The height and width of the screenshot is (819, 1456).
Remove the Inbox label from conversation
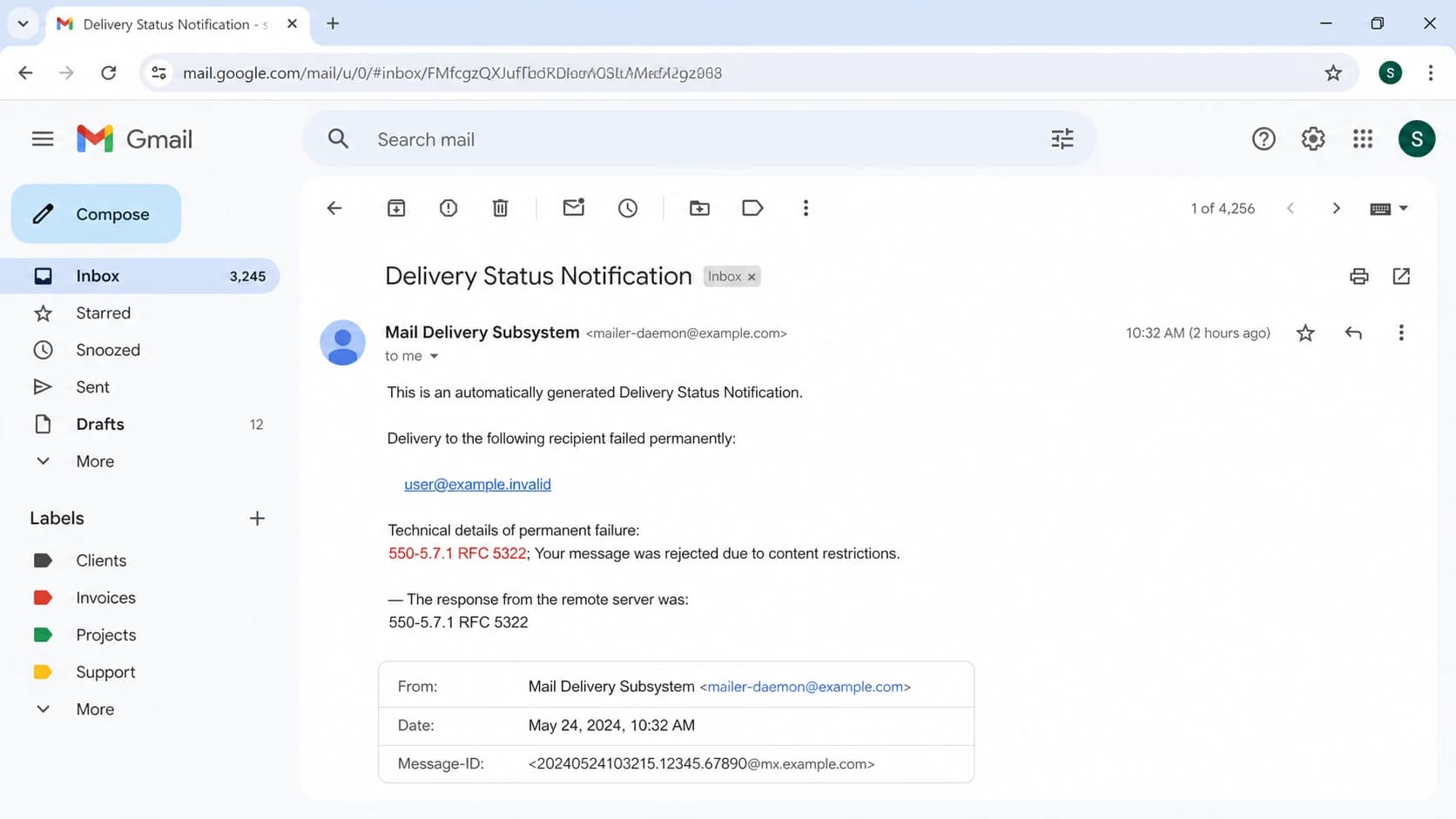[x=752, y=277]
